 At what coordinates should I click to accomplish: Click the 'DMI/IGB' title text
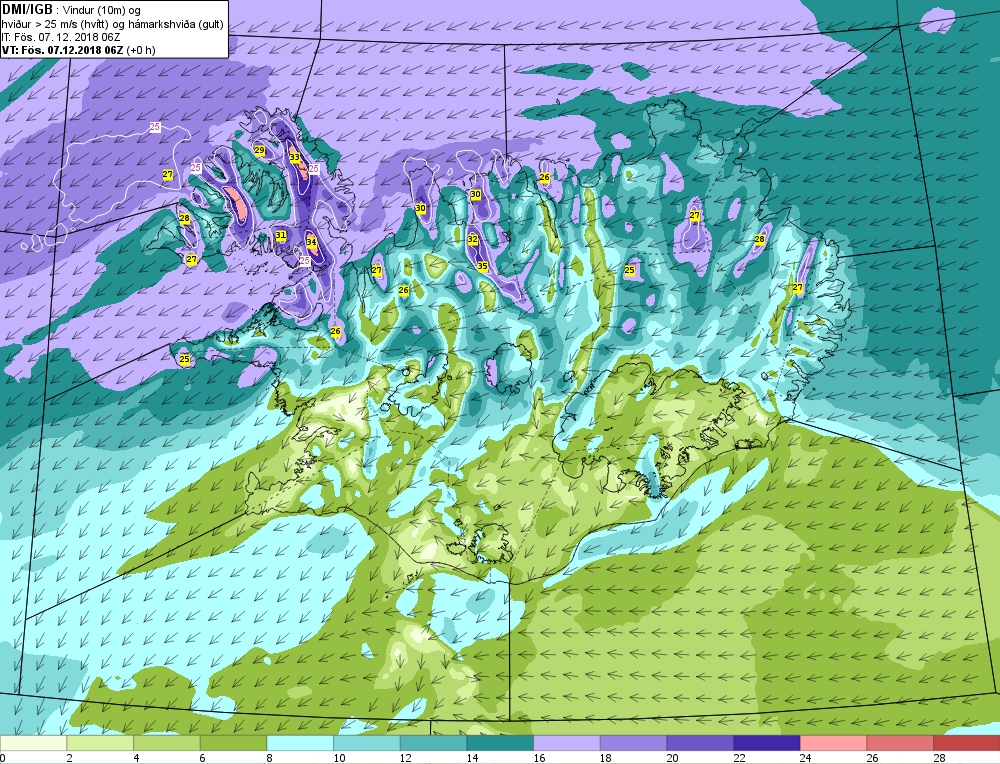point(27,9)
